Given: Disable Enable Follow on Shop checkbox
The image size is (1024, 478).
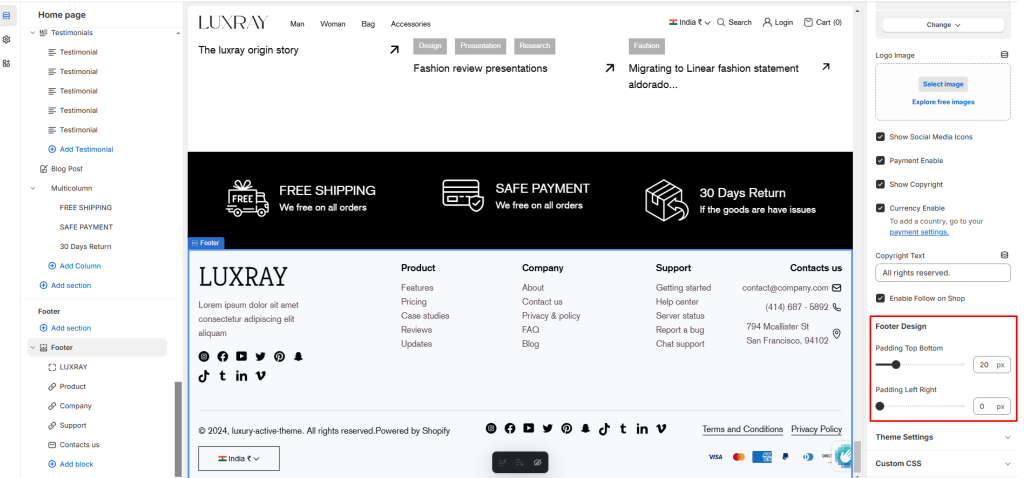Looking at the screenshot, I should (880, 298).
